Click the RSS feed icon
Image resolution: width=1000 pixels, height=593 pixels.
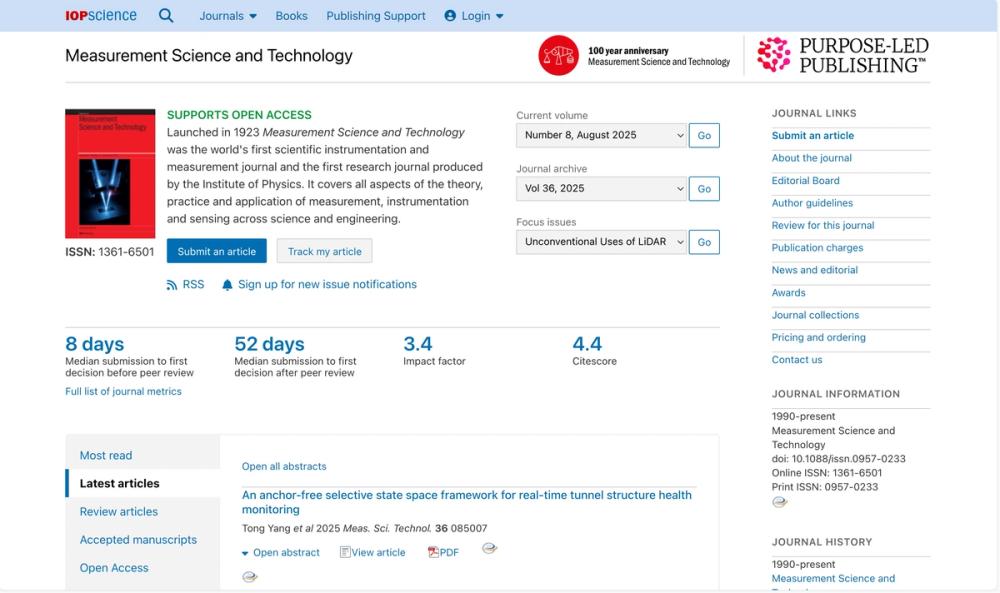coord(172,285)
